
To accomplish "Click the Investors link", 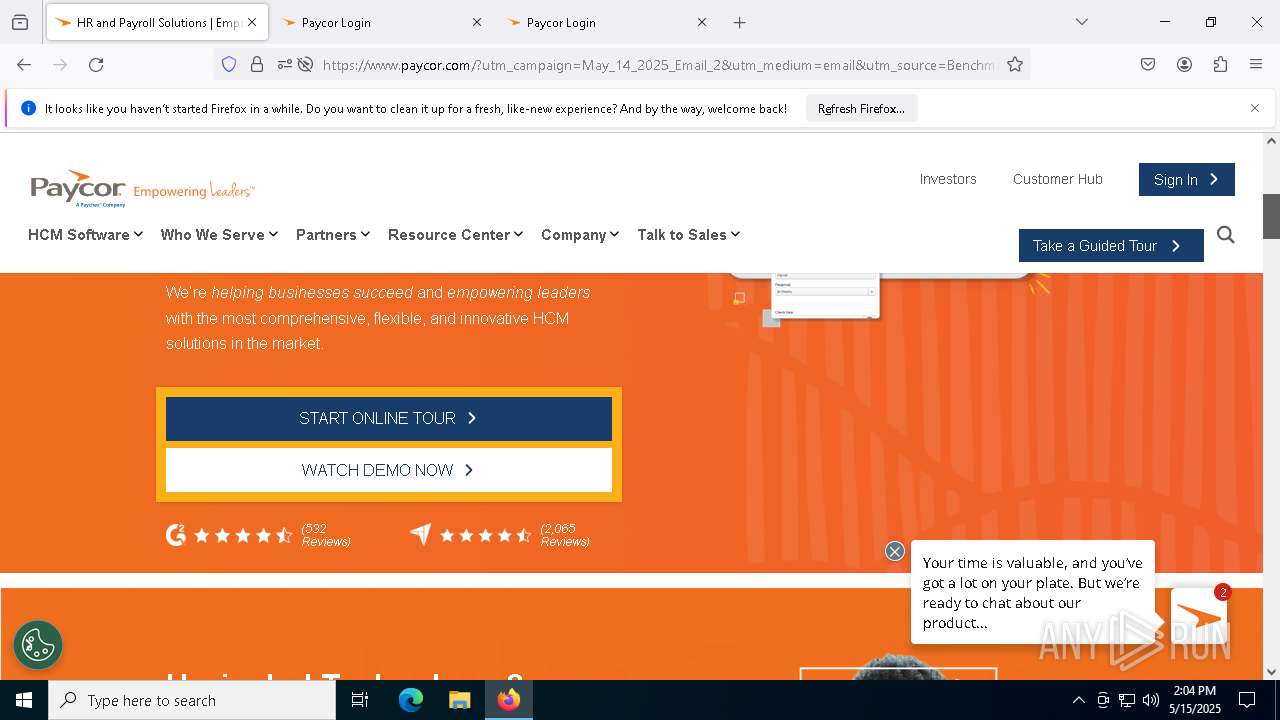I will click(948, 179).
